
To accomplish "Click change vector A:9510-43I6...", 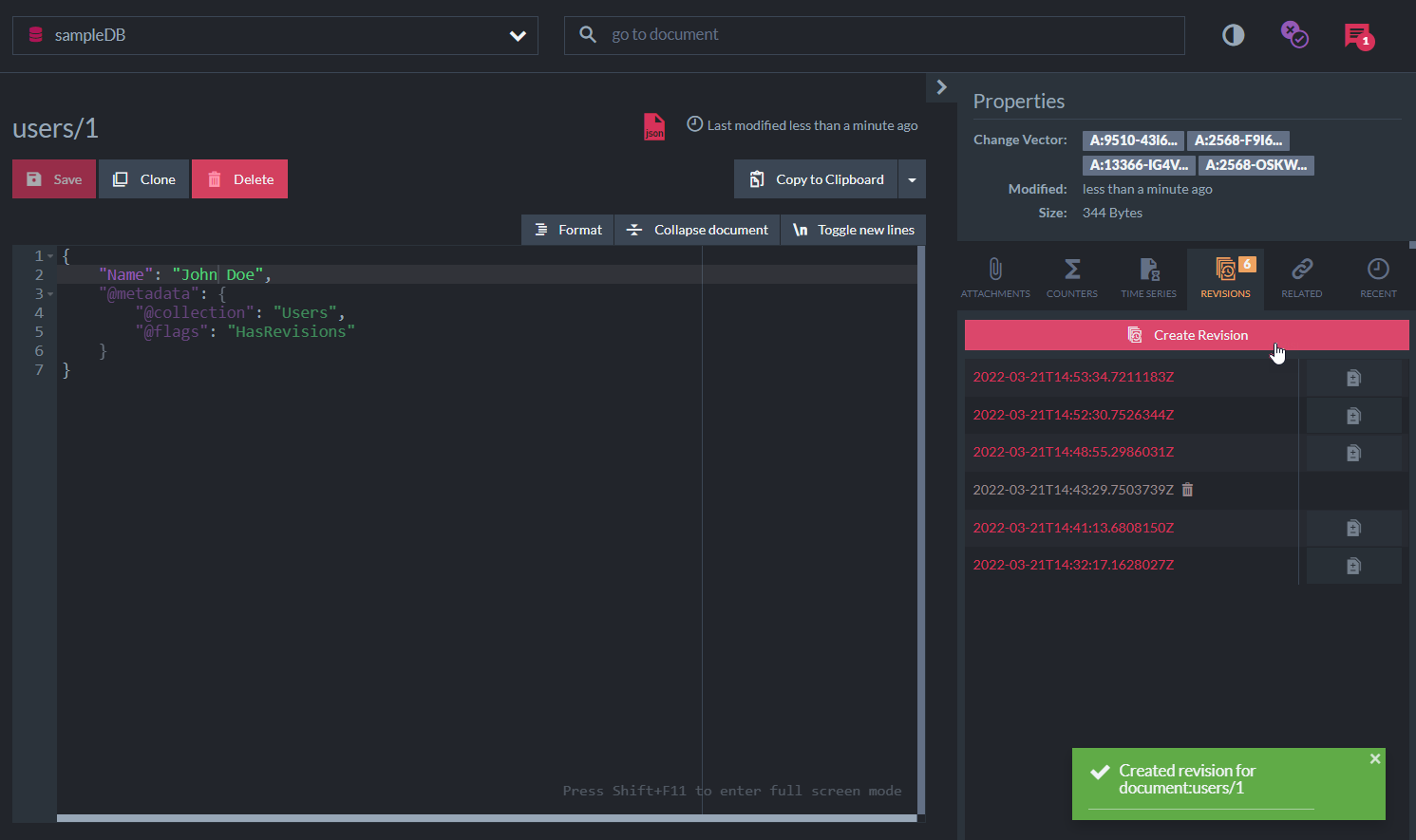I will tap(1133, 140).
